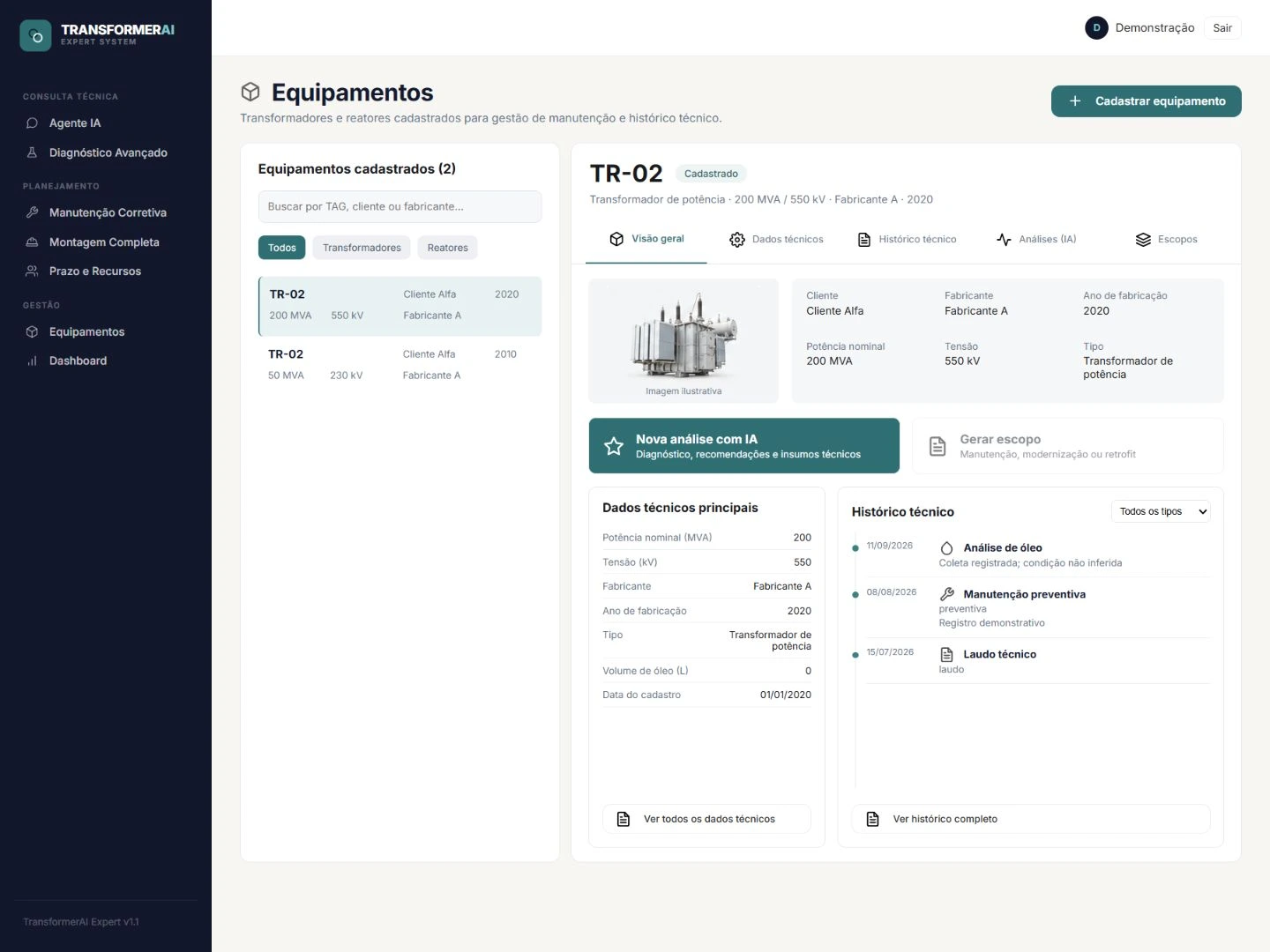Viewport: 1270px width, 952px height.
Task: Click the Diagnóstico Avançado sidebar icon
Action: (32, 152)
